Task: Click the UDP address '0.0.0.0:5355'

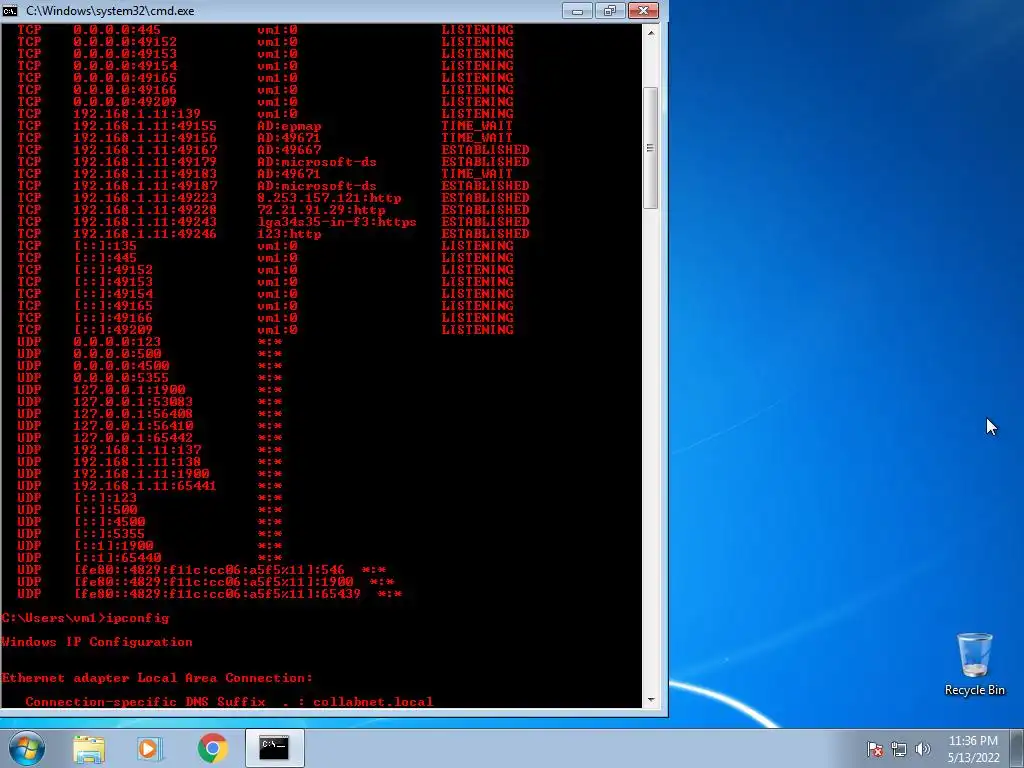Action: 121,378
